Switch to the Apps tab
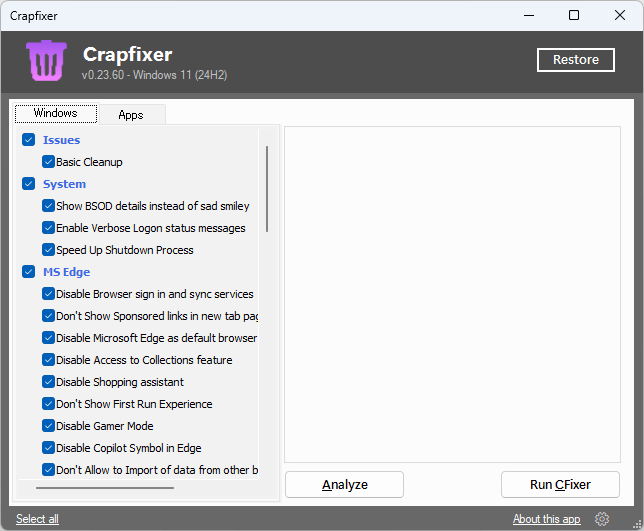Screen dimensions: 644x531 [131, 115]
